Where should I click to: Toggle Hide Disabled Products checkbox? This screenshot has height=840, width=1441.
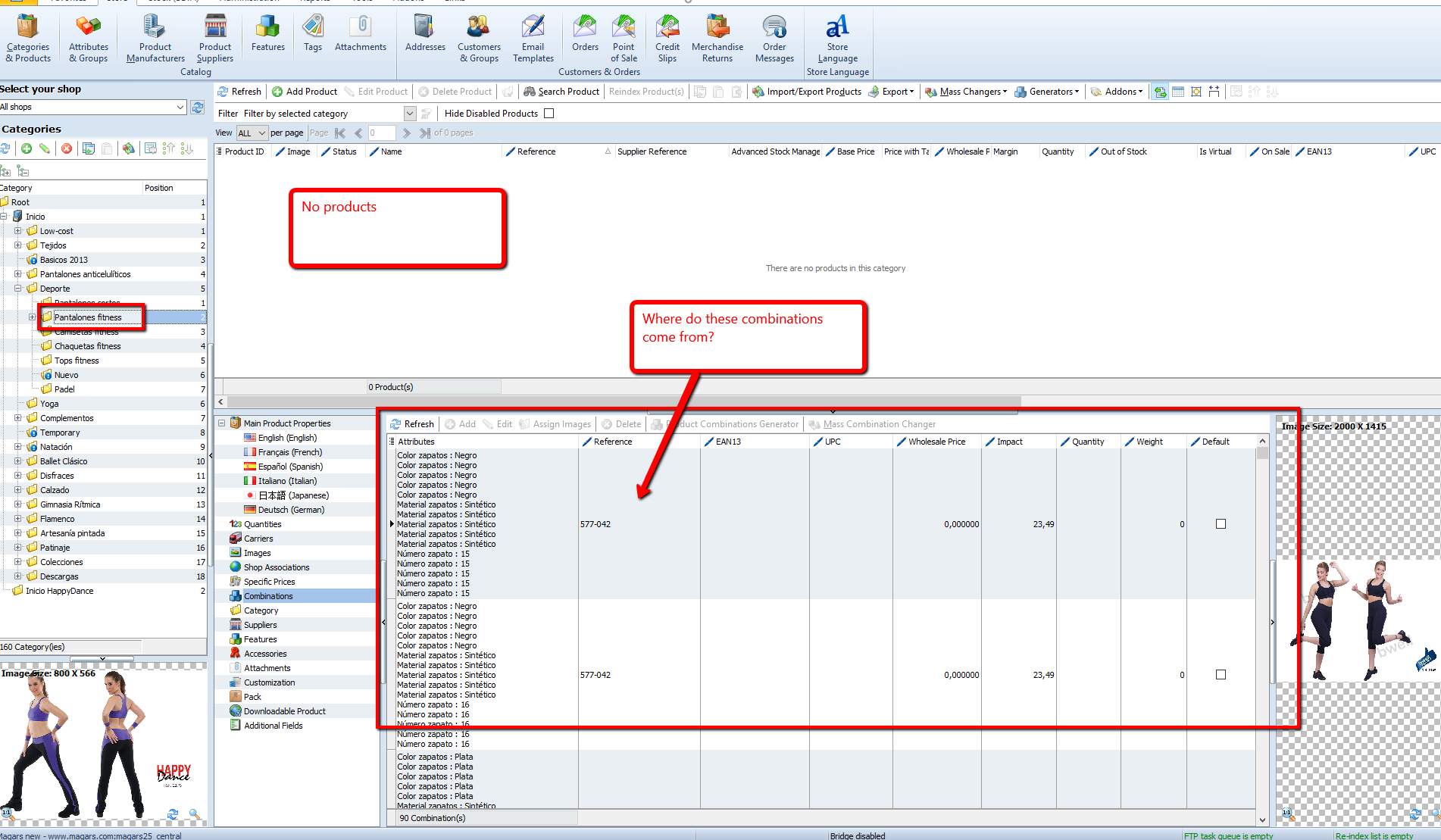[549, 114]
